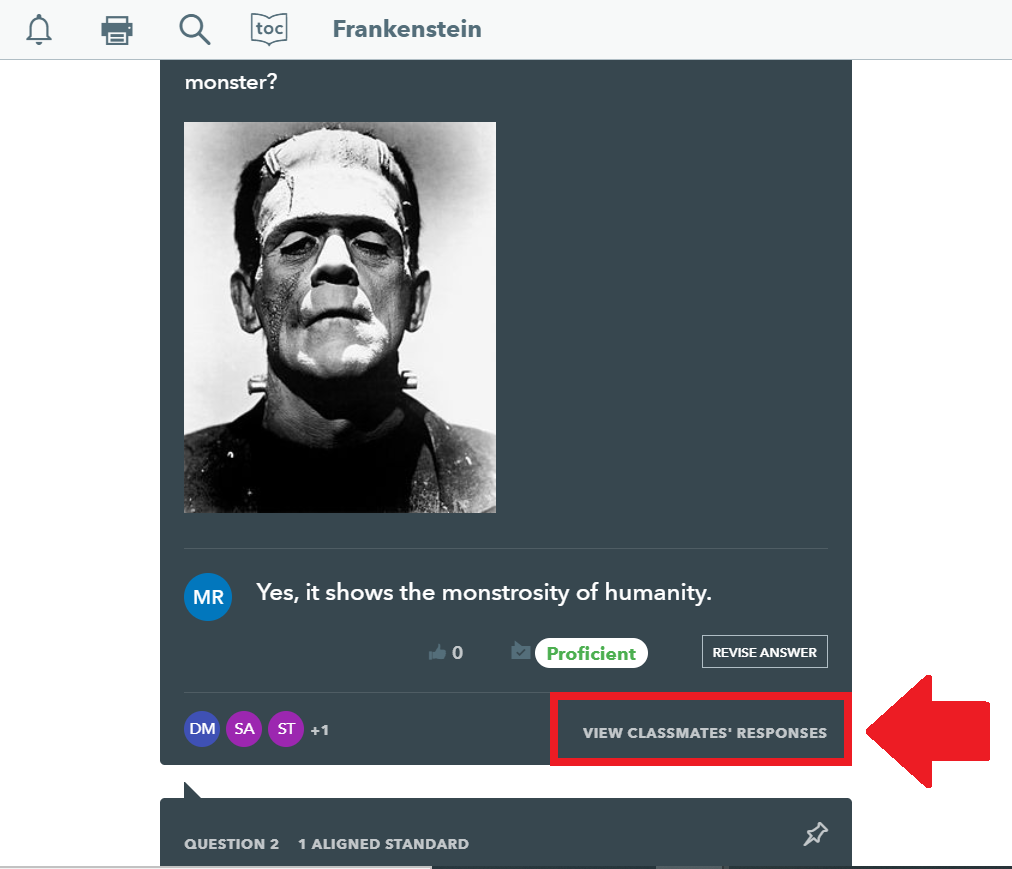This screenshot has height=869, width=1012.
Task: Click the graded checkmark folder icon
Action: pos(520,651)
